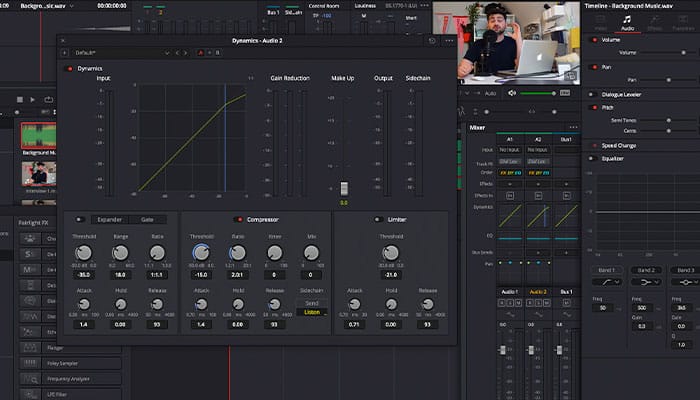Click the Audio 2 channel name in Mixer

pos(538,292)
